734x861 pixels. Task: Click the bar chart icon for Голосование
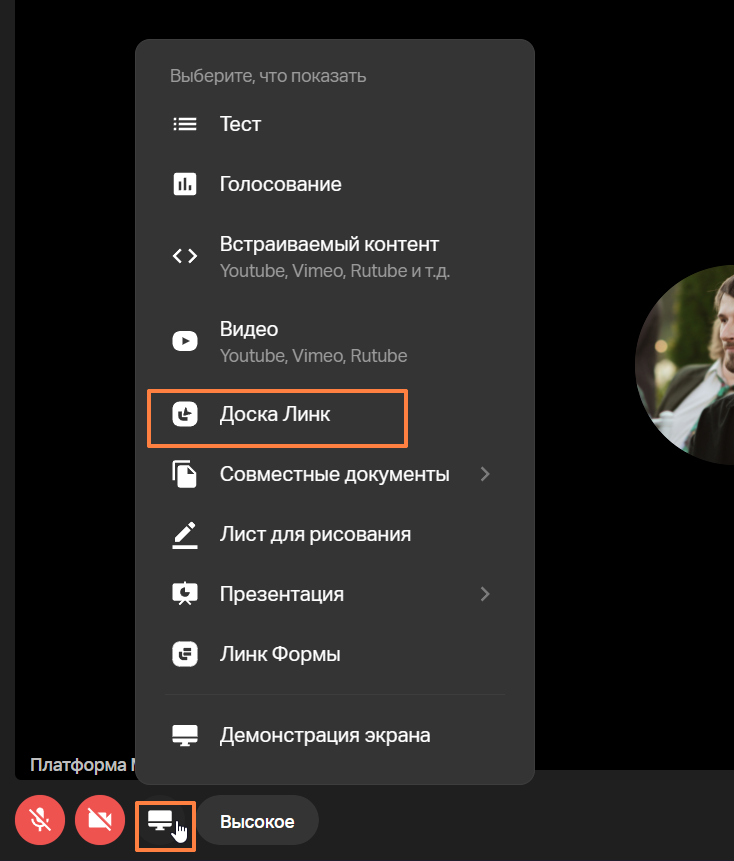pyautogui.click(x=185, y=184)
